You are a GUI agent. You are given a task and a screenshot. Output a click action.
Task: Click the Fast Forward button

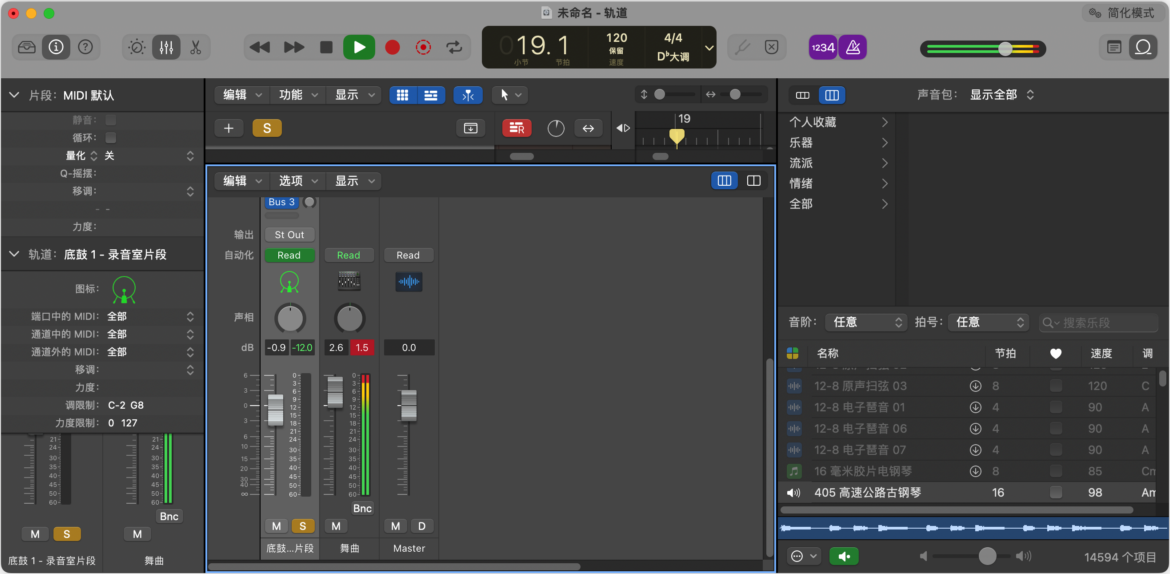294,47
